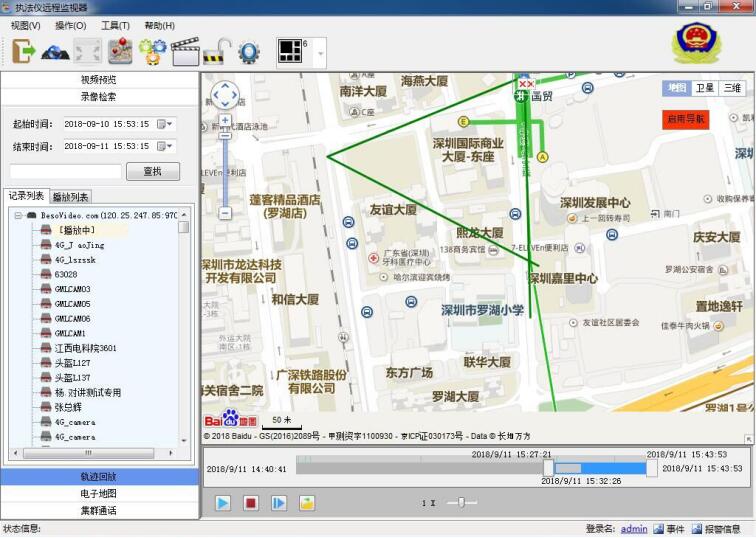Click the blue timeline progress bar
Image resolution: width=756 pixels, height=538 pixels.
tap(613, 468)
